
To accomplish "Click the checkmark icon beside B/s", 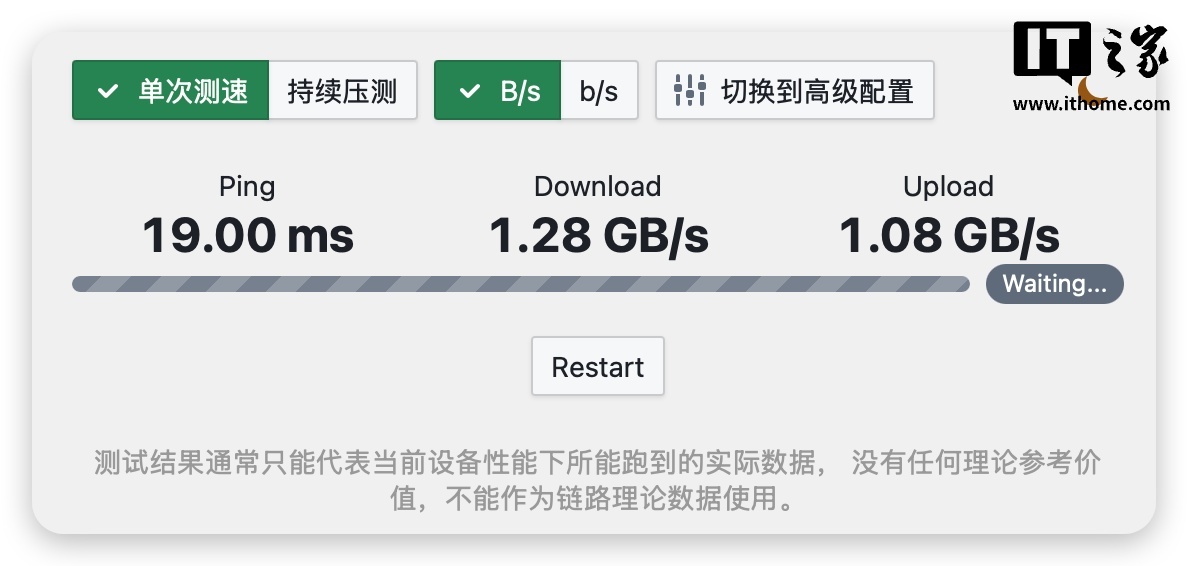I will [x=469, y=91].
